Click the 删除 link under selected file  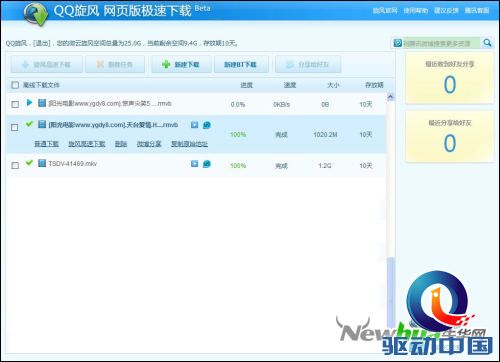pyautogui.click(x=121, y=144)
